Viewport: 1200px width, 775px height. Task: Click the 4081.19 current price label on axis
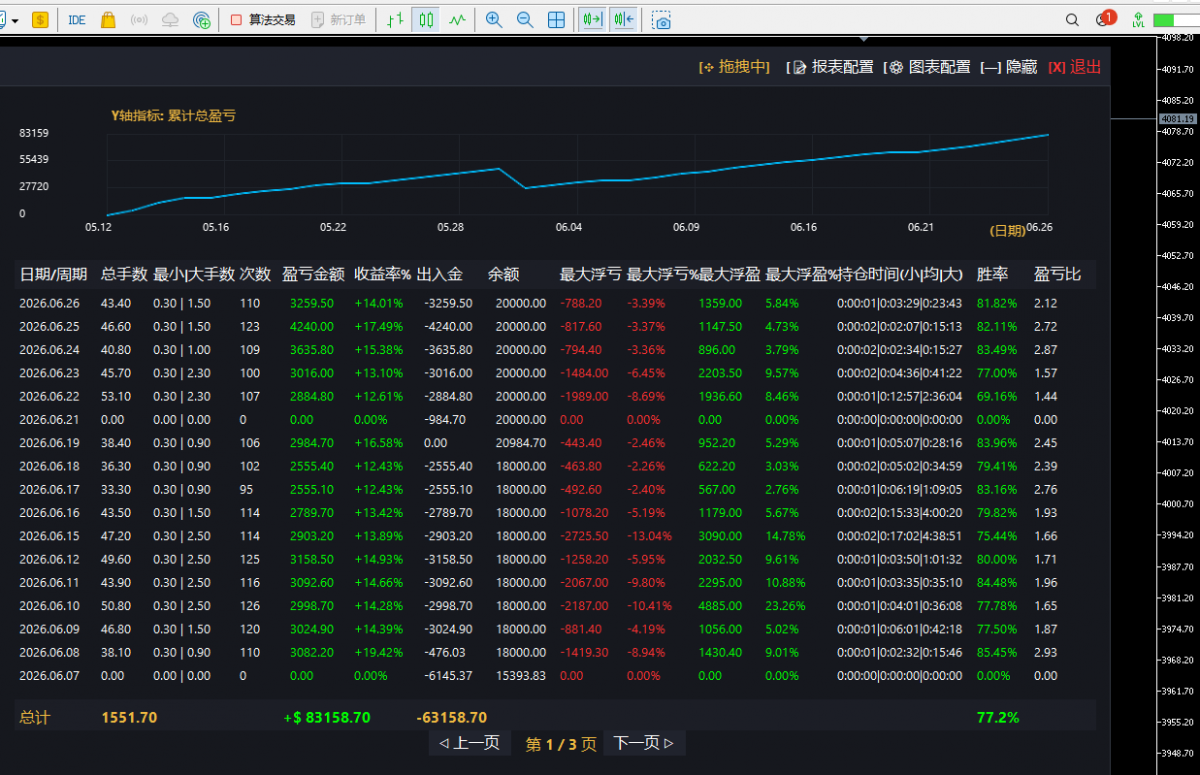pos(1177,118)
